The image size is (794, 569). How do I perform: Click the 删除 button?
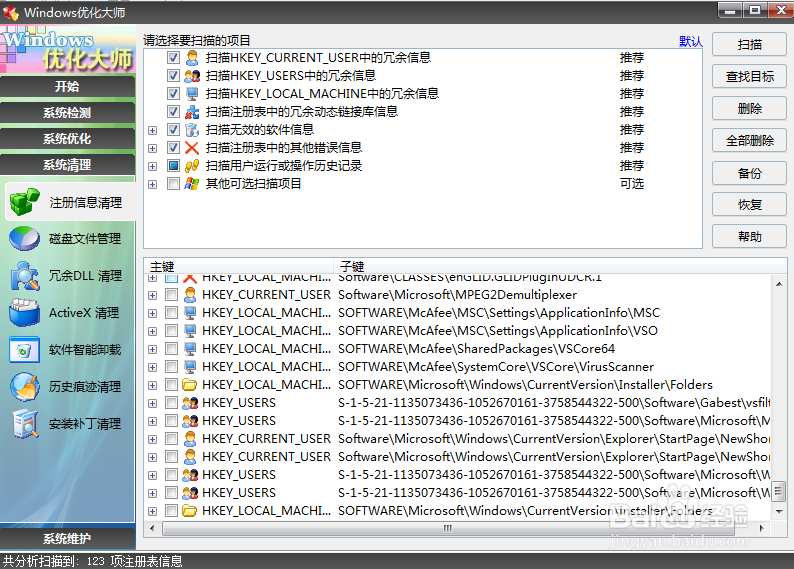[749, 108]
